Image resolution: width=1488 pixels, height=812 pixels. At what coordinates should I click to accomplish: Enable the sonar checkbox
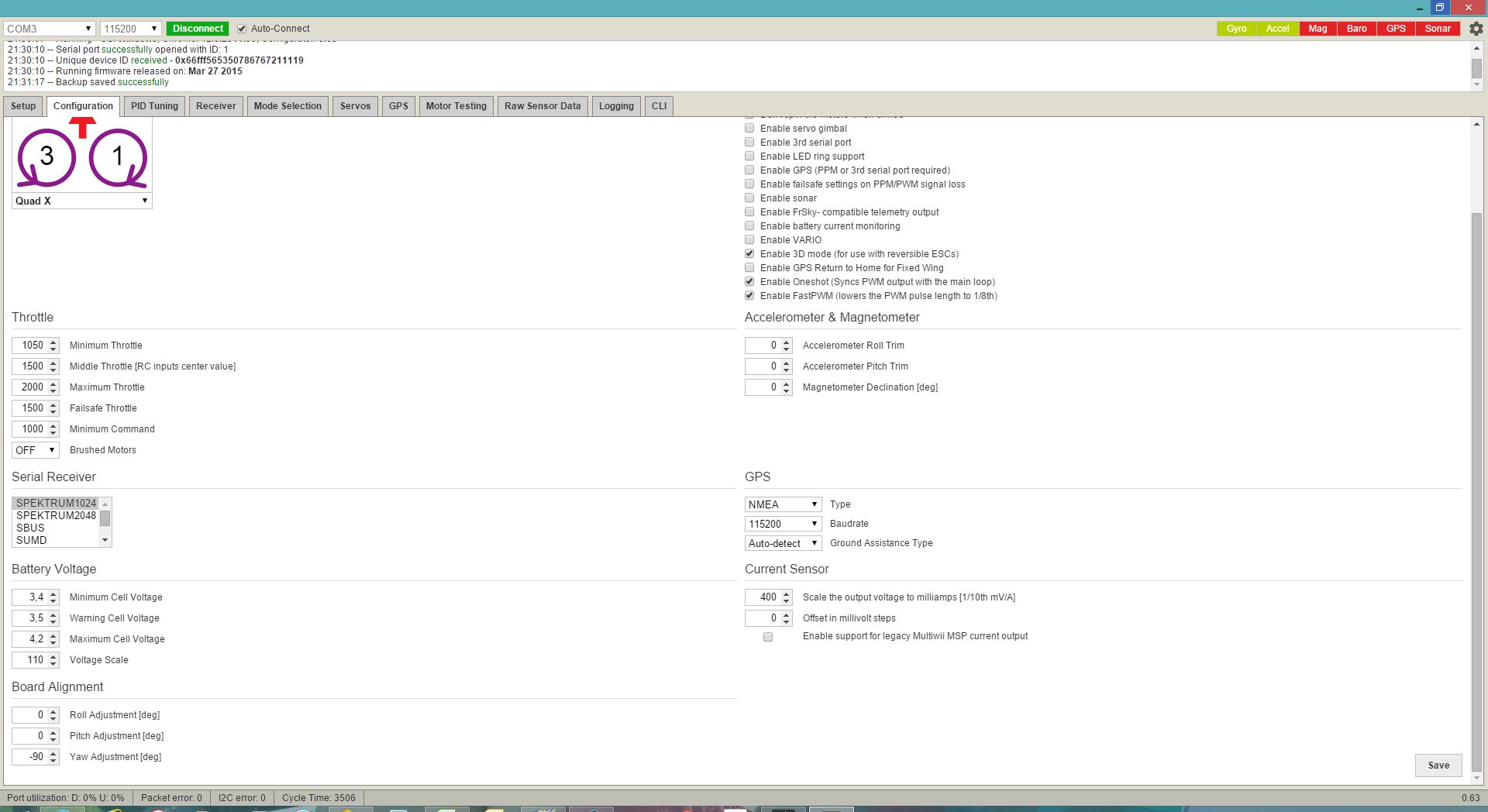[749, 198]
